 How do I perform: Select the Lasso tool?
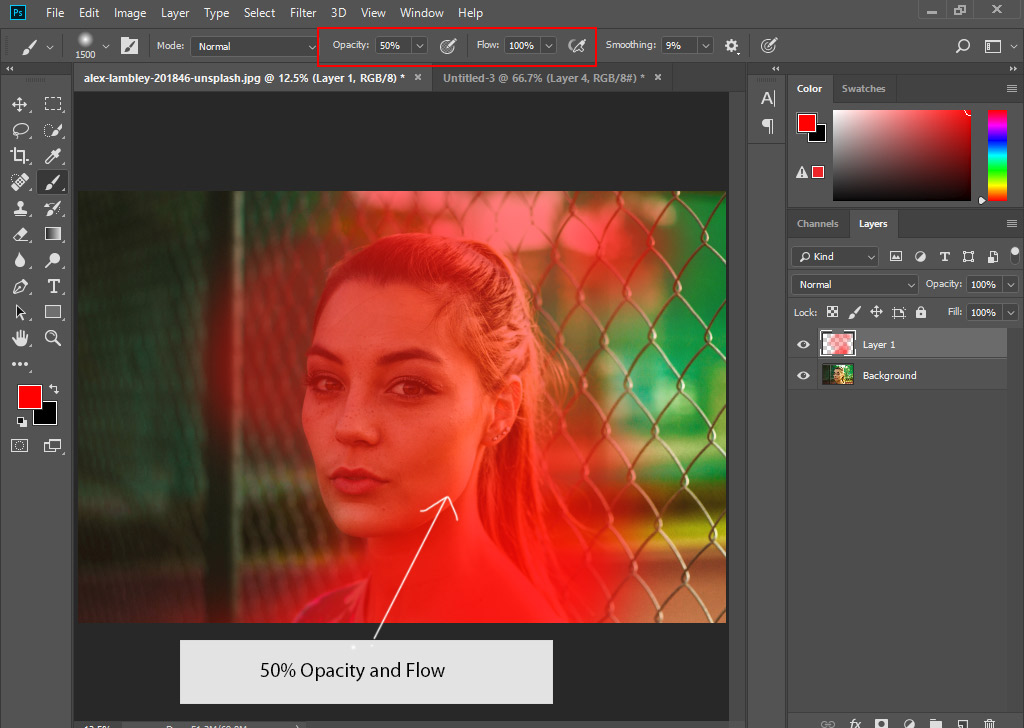(19, 130)
